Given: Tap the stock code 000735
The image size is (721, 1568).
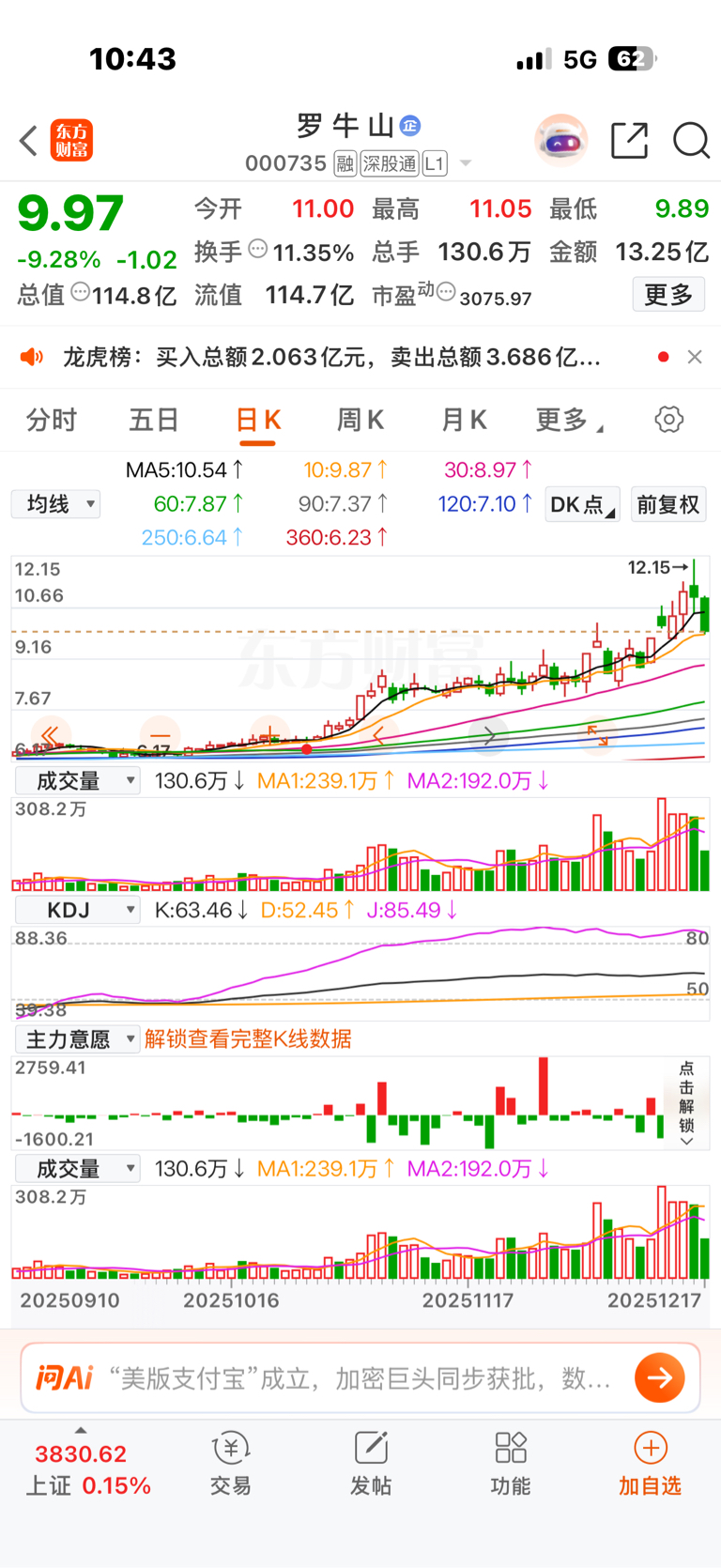Looking at the screenshot, I should (x=285, y=164).
